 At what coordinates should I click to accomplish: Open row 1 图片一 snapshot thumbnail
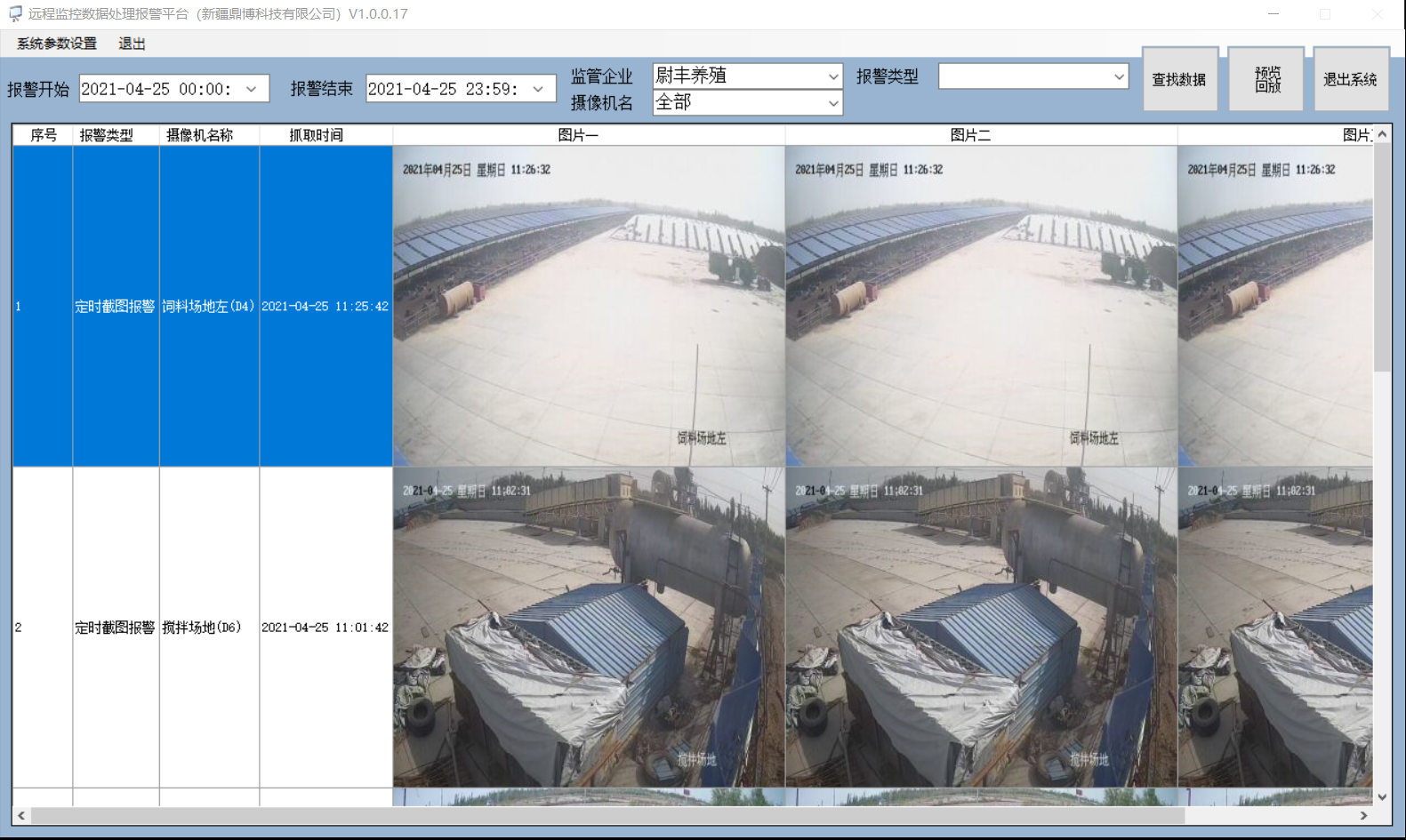click(x=589, y=306)
